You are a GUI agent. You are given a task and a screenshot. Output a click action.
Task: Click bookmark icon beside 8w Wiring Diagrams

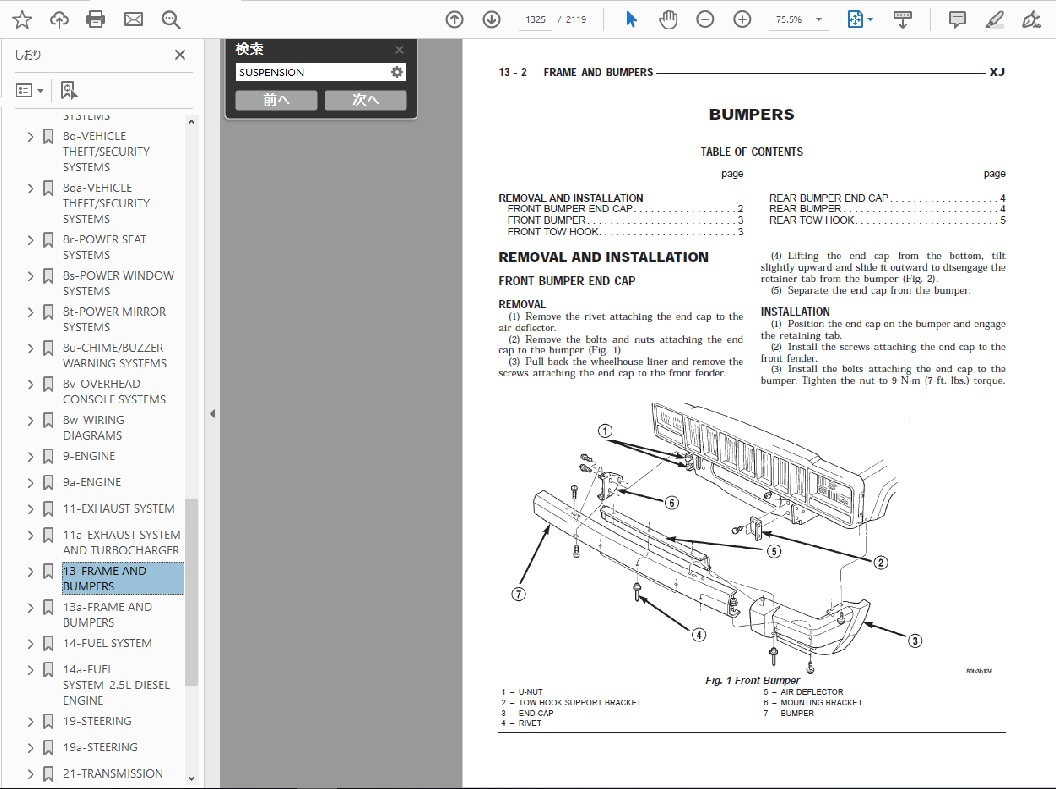48,421
